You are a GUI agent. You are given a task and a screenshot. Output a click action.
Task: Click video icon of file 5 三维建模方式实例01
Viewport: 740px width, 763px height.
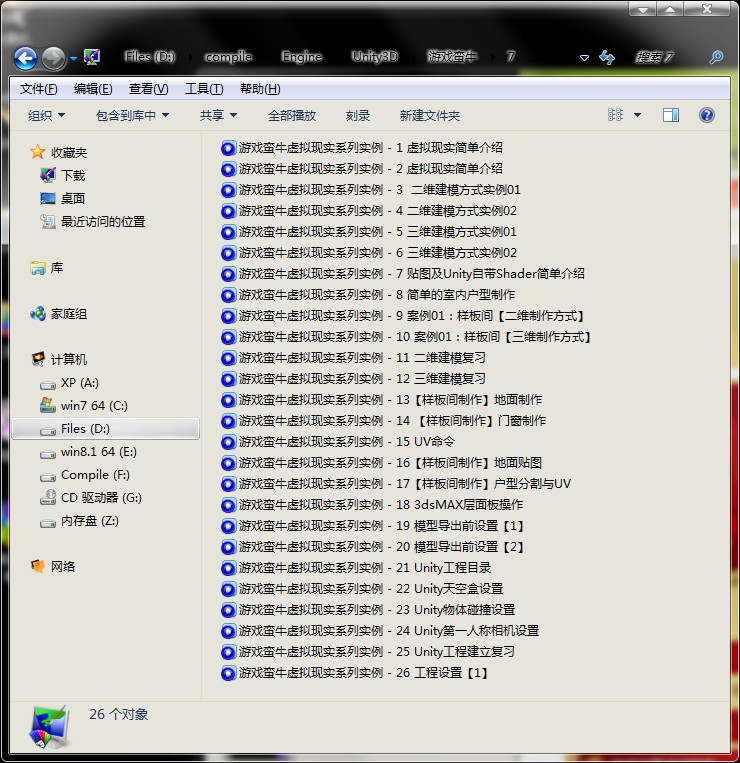click(228, 232)
